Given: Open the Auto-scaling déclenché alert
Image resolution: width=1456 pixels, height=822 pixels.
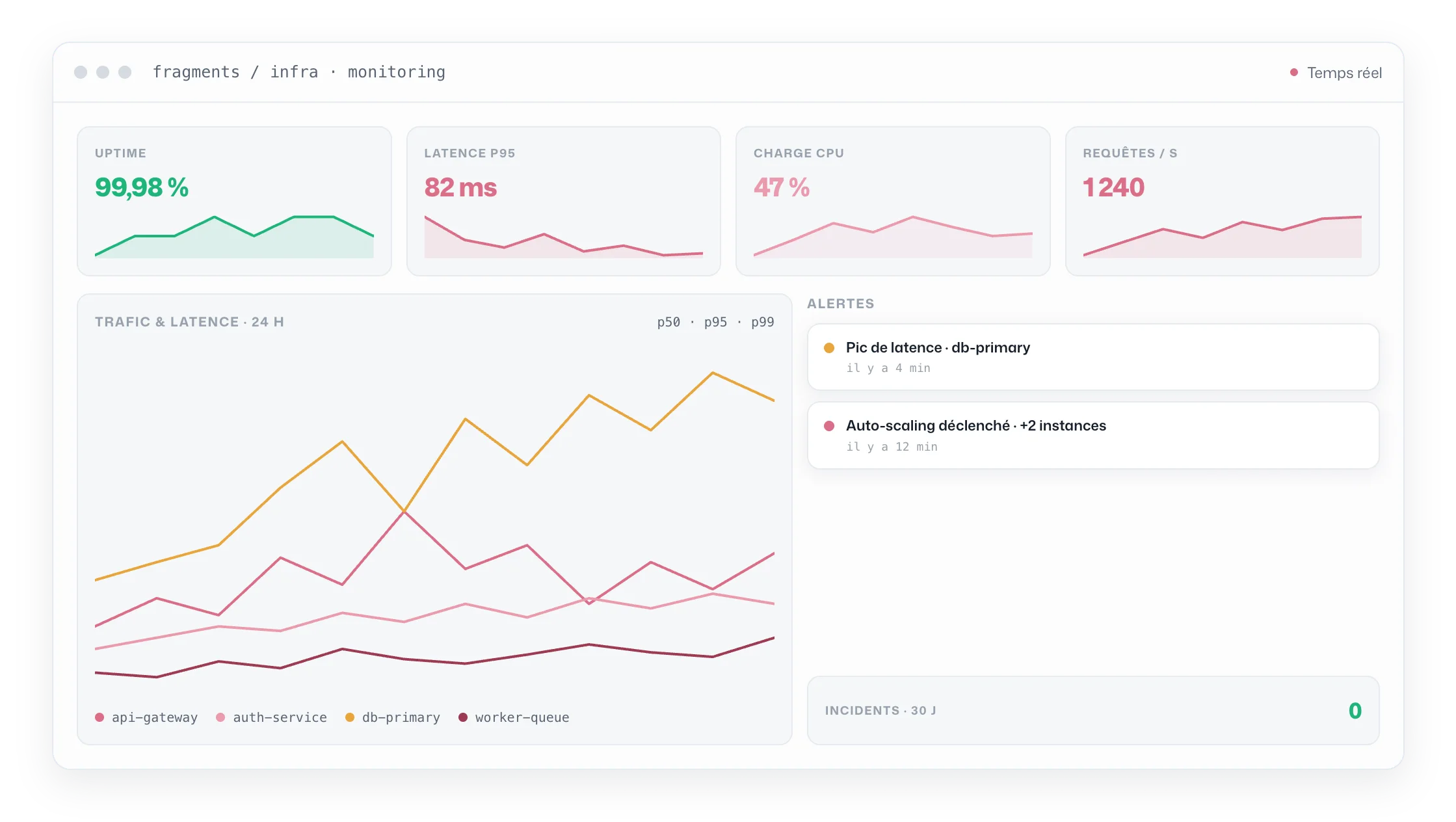Looking at the screenshot, I should [1092, 435].
